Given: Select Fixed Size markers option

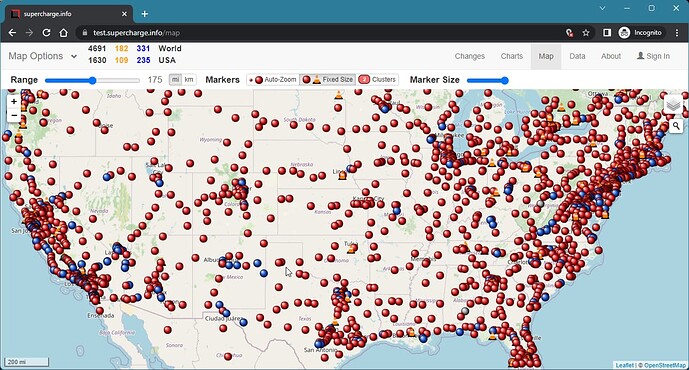Looking at the screenshot, I should click(328, 80).
